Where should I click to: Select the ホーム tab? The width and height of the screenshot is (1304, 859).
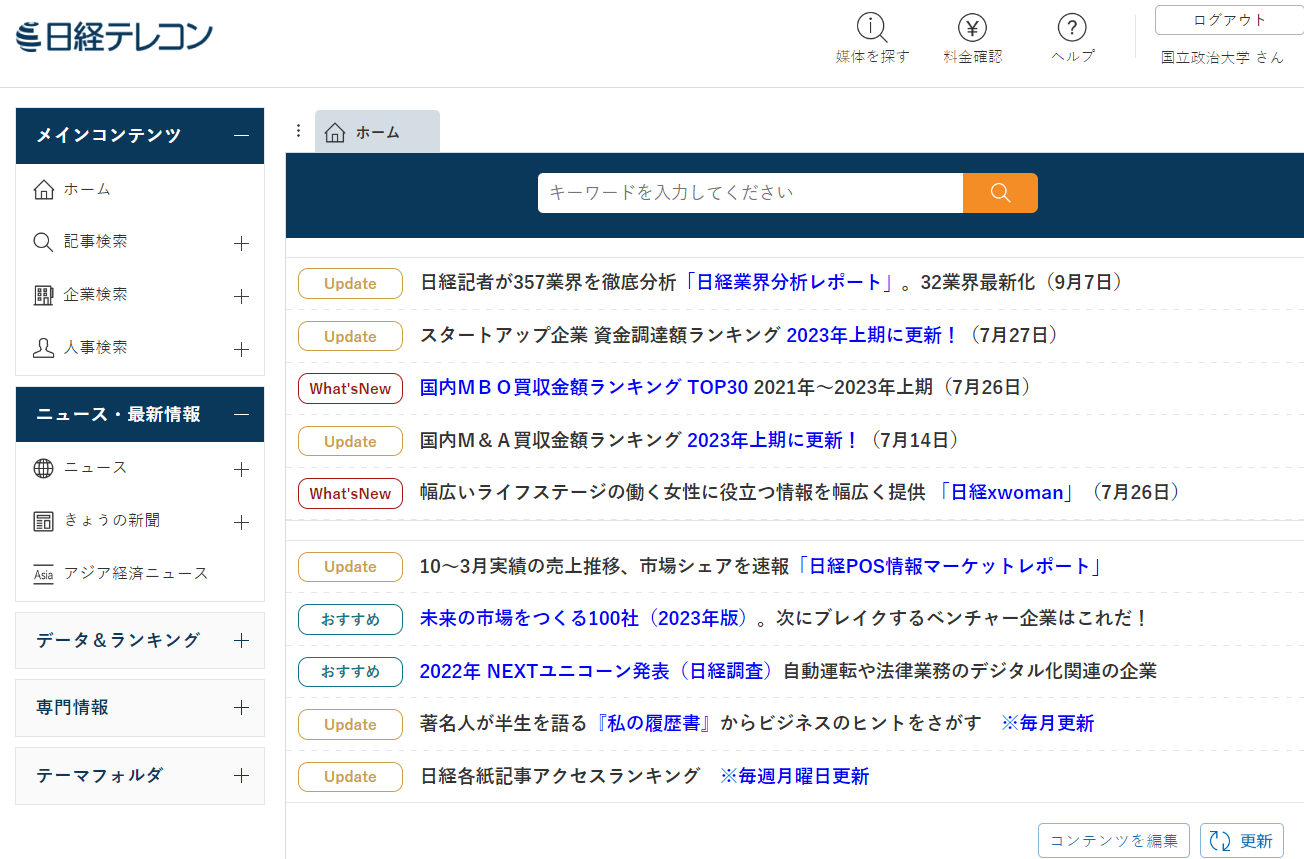(377, 131)
